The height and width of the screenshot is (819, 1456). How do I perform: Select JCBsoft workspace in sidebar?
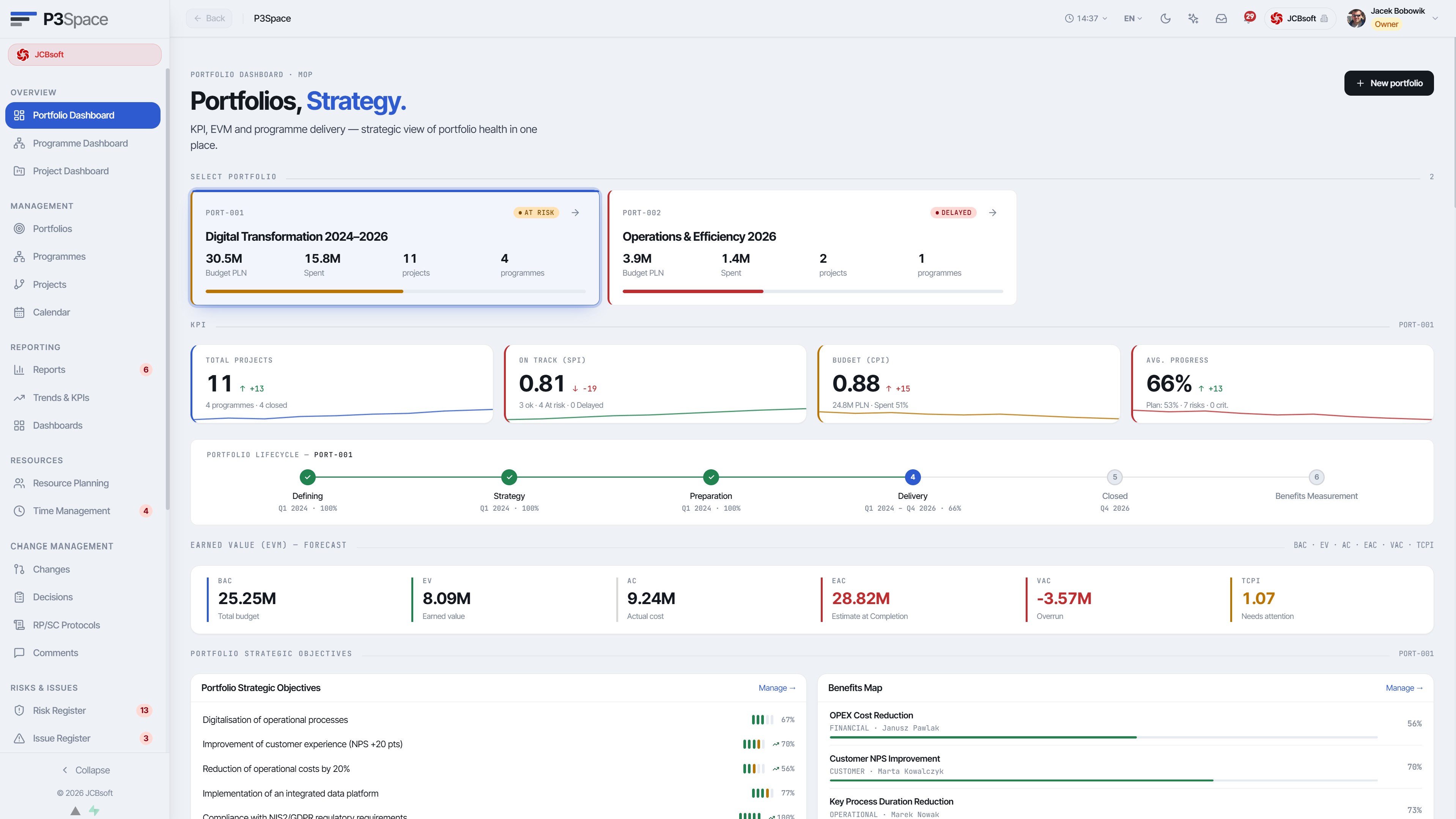point(84,55)
